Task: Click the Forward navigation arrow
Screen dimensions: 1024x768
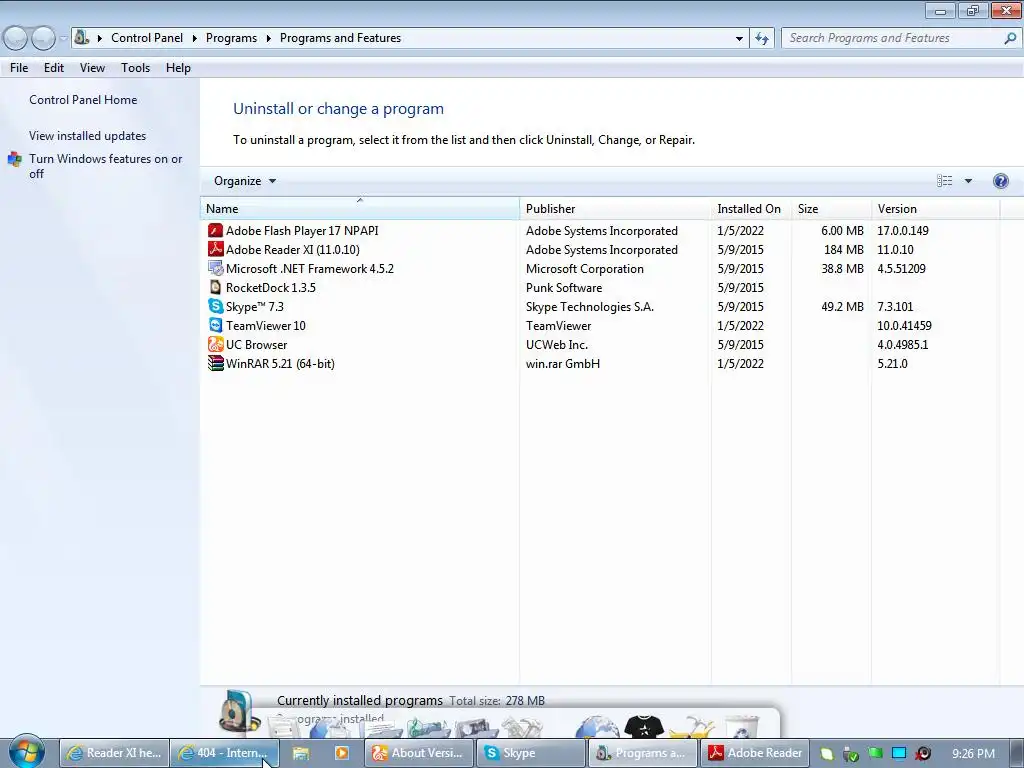Action: [43, 39]
